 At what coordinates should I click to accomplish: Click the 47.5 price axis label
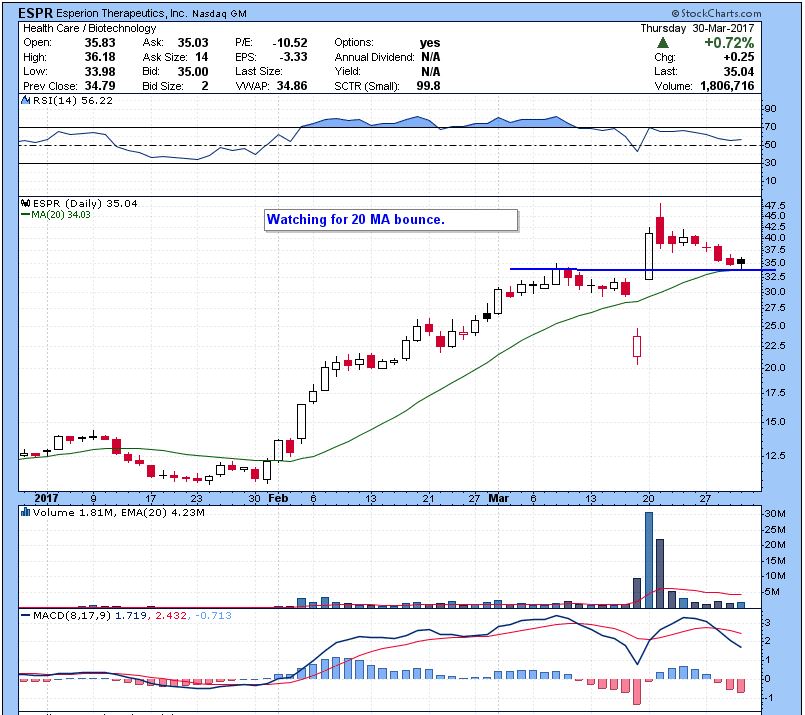coord(775,205)
